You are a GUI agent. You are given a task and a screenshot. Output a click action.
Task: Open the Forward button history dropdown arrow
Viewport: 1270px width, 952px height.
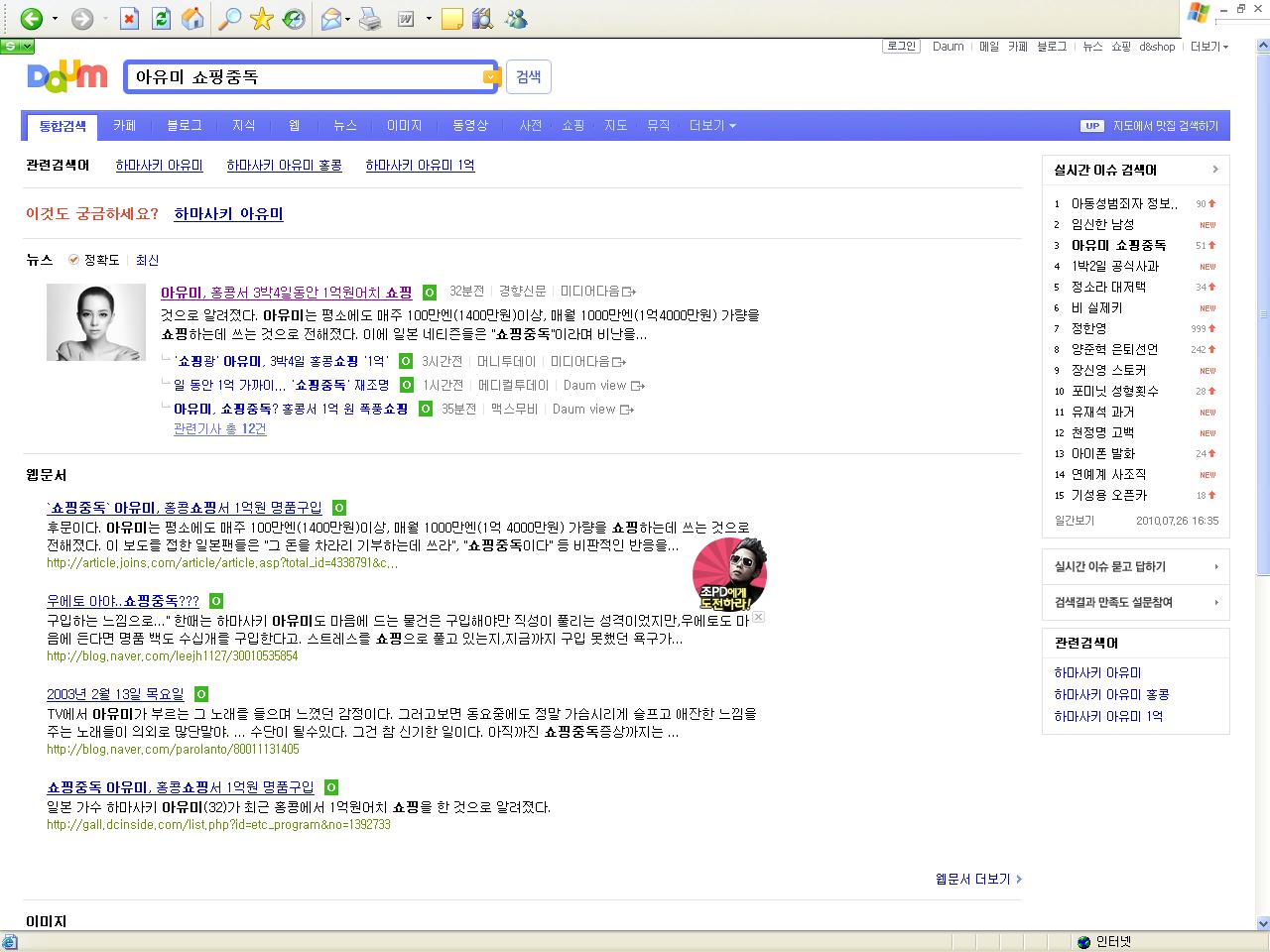click(105, 19)
